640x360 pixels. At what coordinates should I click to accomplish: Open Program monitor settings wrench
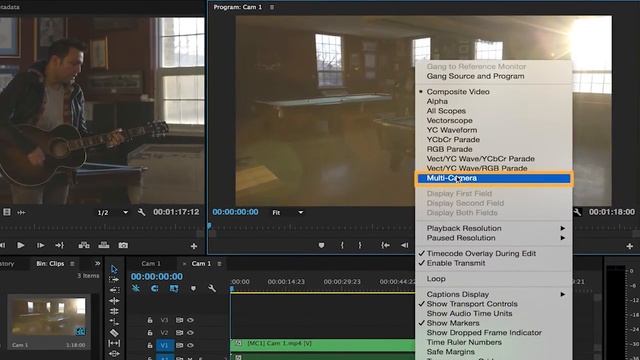click(577, 212)
